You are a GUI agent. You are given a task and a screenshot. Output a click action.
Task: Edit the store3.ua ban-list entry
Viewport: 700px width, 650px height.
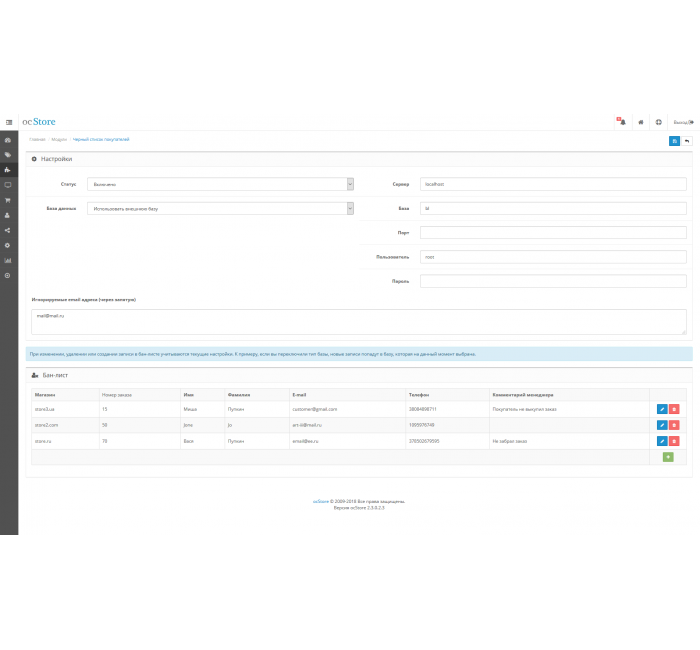click(662, 409)
